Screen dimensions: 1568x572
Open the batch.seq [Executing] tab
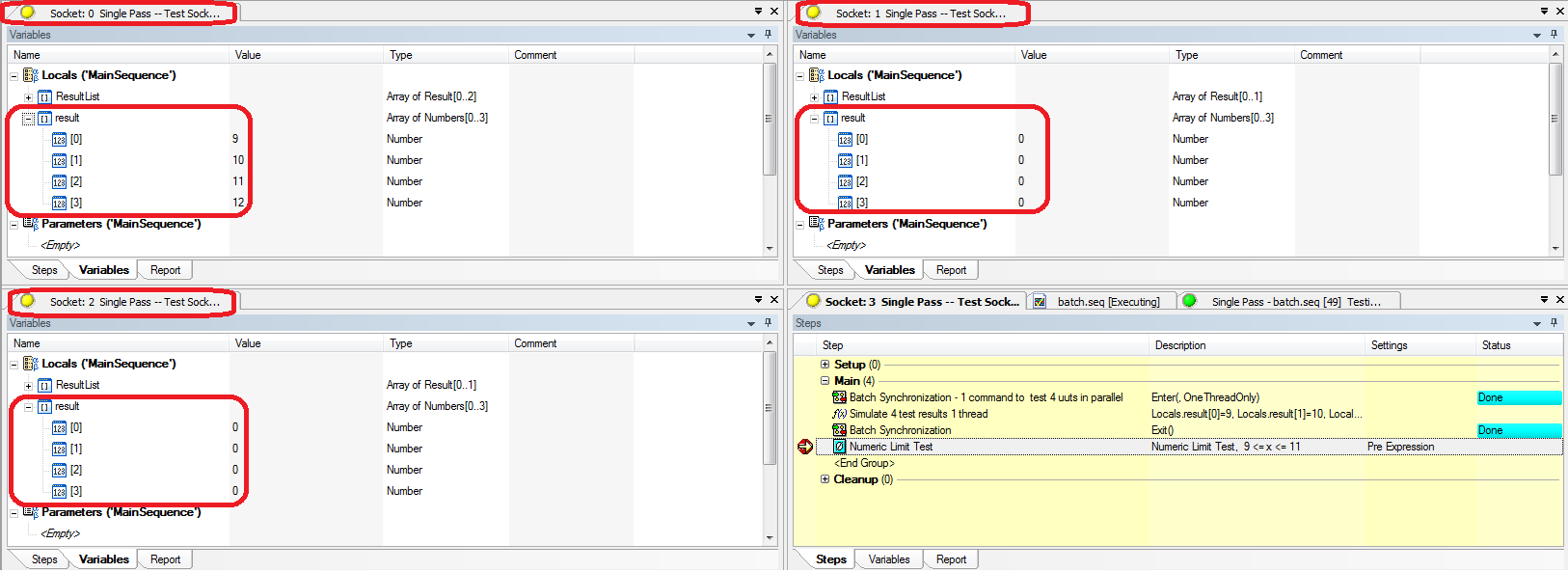coord(1100,302)
